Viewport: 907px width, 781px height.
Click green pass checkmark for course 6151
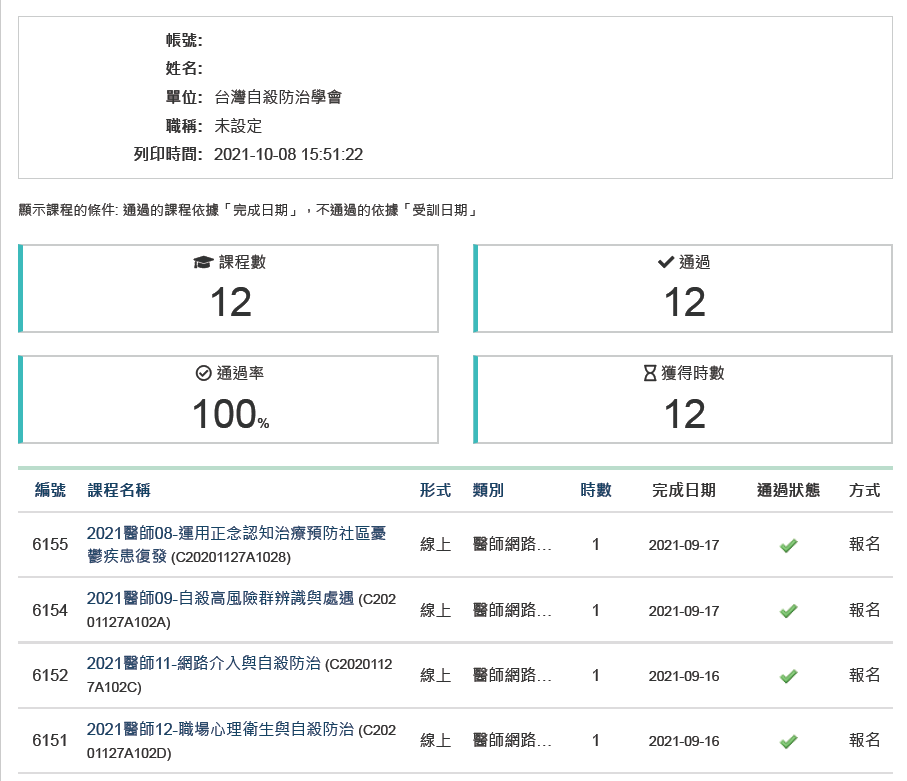pos(788,741)
